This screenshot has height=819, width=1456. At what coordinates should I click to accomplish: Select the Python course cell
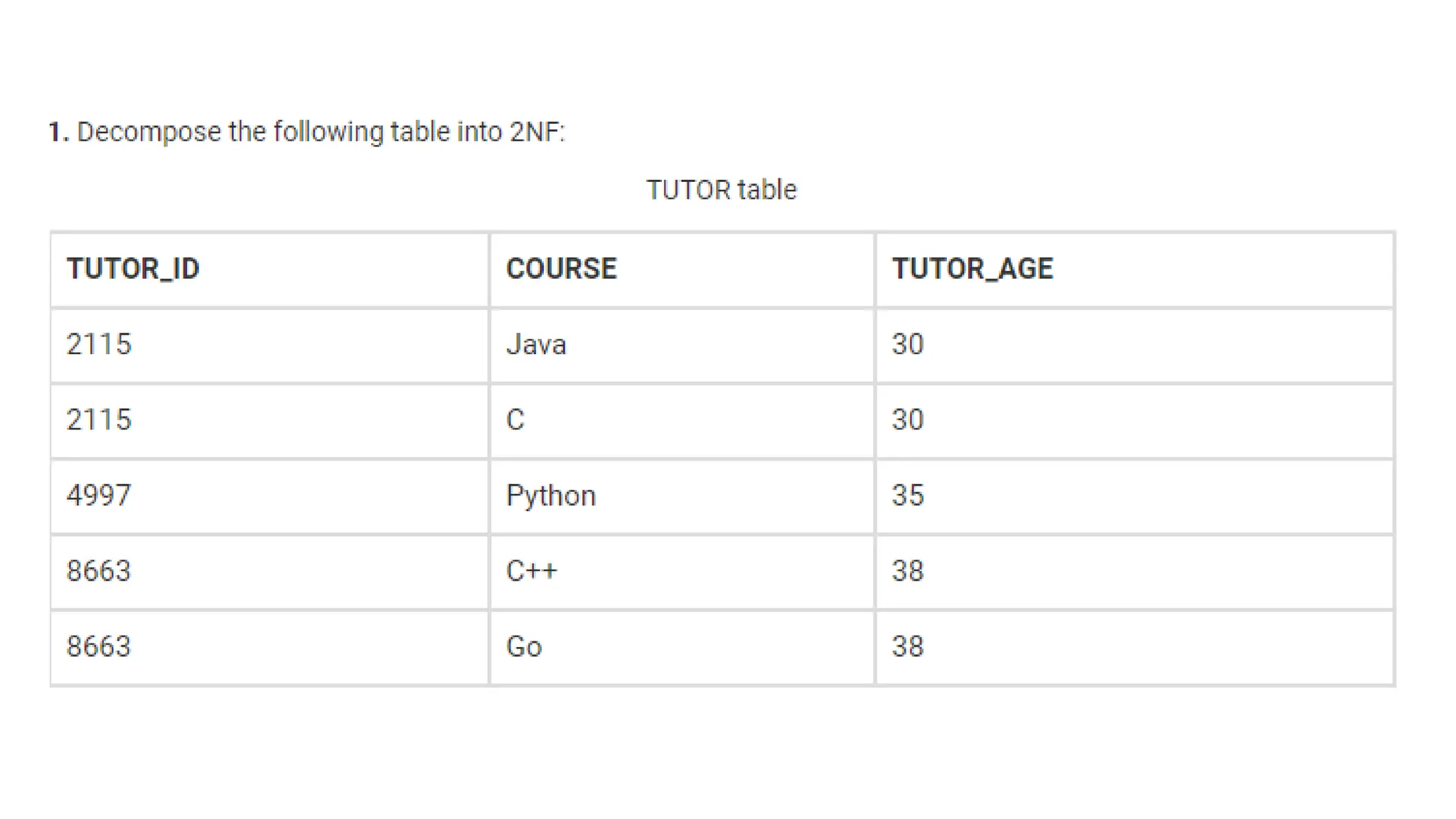550,496
